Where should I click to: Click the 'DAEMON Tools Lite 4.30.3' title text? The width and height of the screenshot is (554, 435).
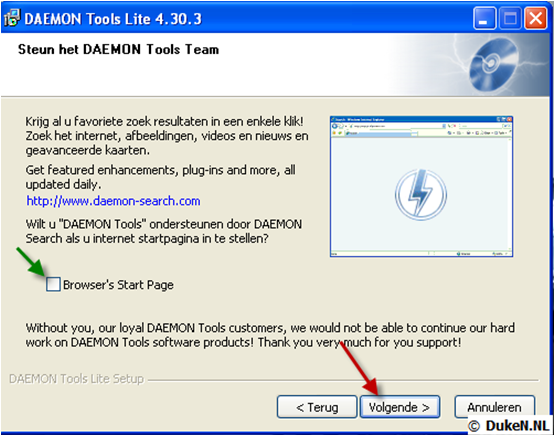113,19
